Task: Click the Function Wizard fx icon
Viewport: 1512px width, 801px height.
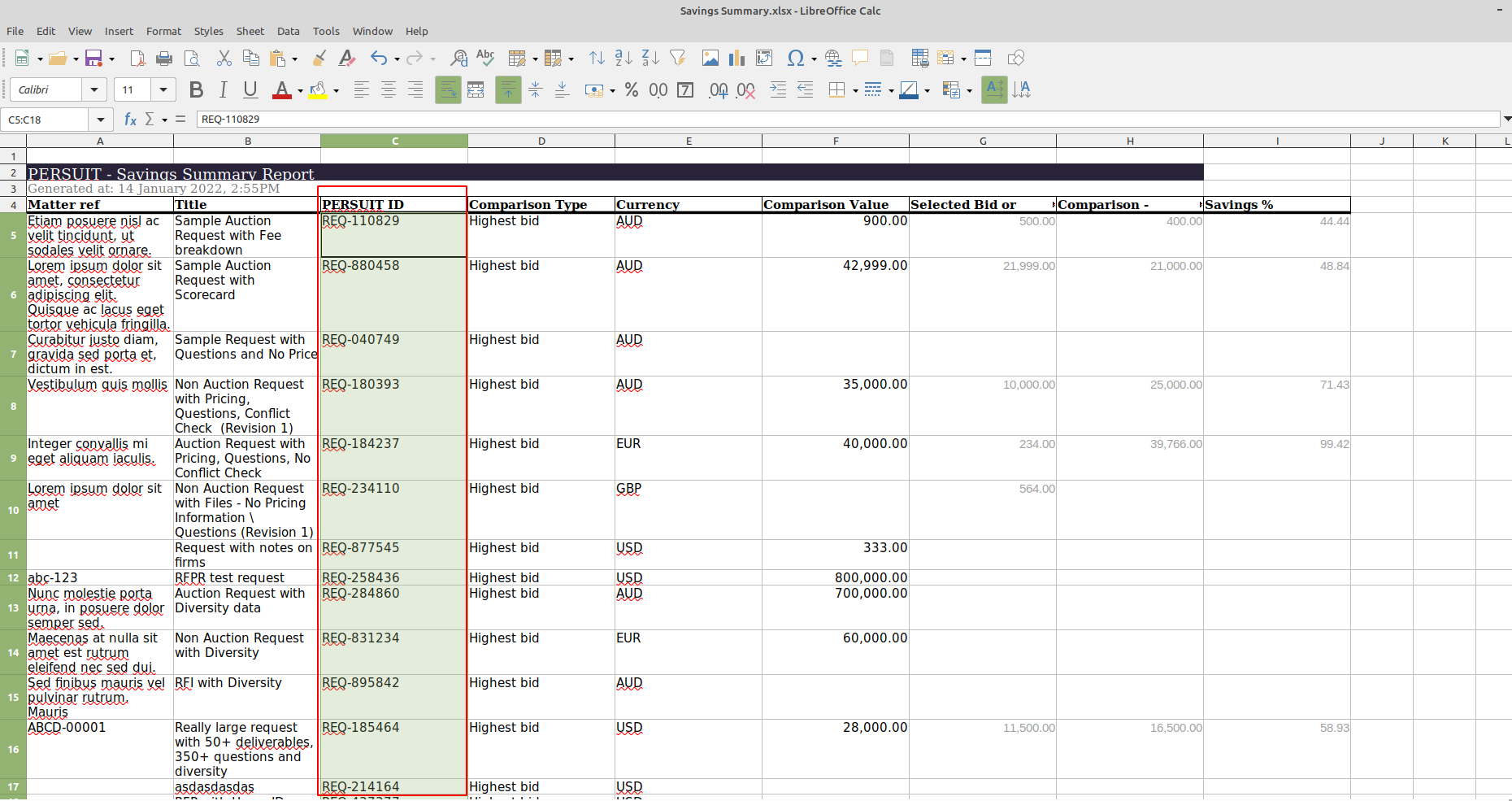Action: click(x=130, y=120)
